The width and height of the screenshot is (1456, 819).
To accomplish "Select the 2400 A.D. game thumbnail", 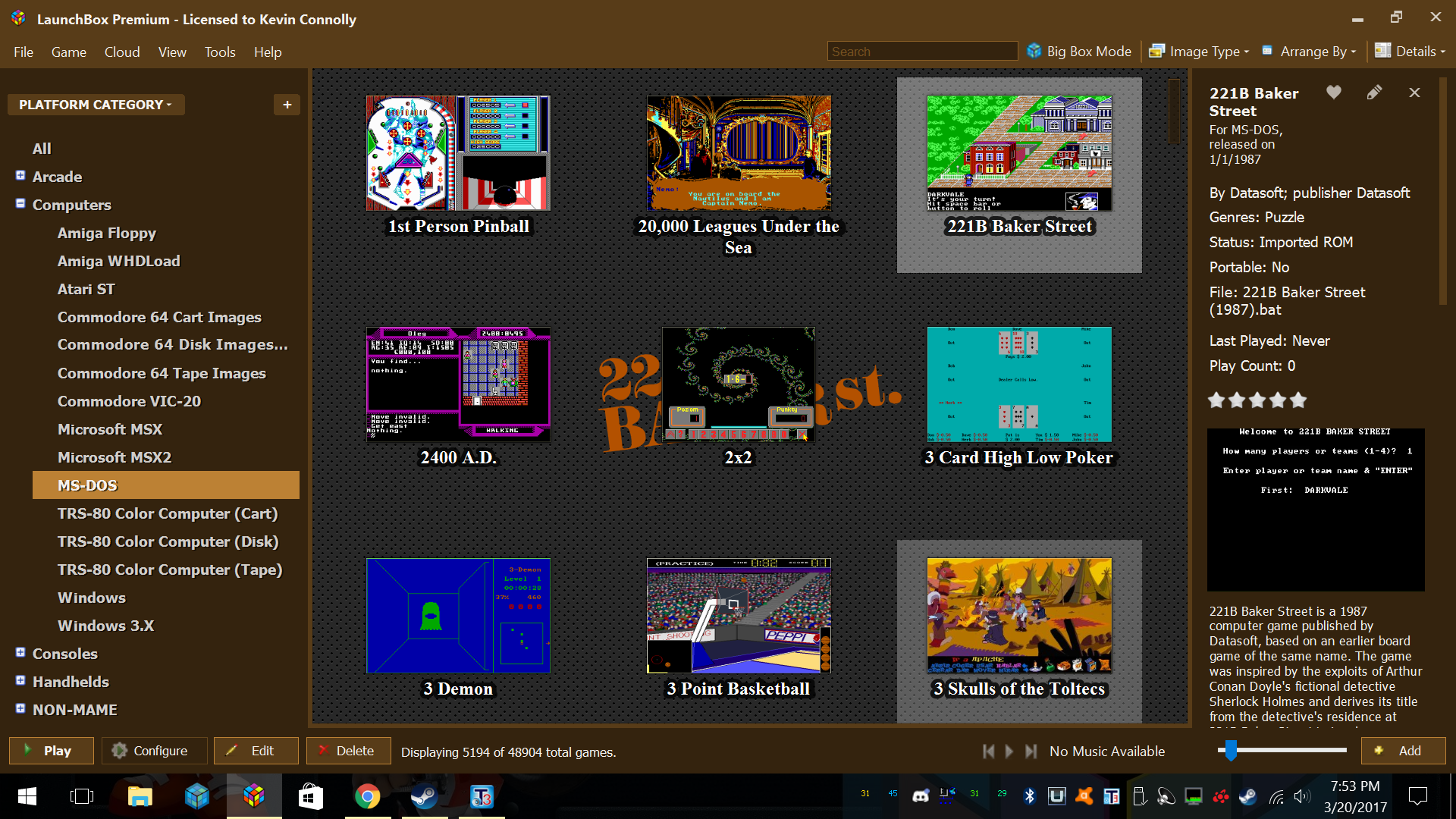I will tap(458, 384).
